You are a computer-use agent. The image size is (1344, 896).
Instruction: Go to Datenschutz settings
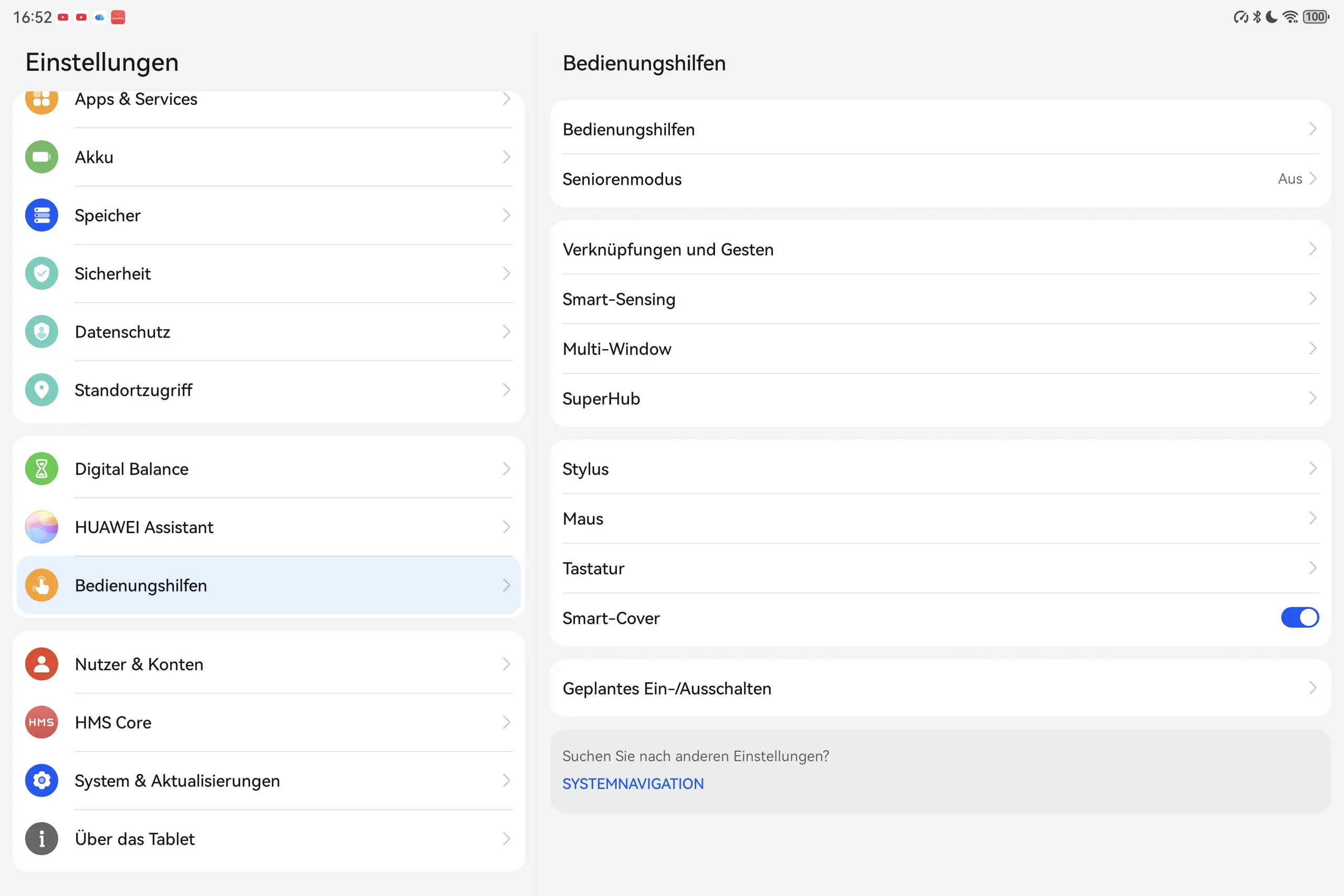[x=269, y=332]
